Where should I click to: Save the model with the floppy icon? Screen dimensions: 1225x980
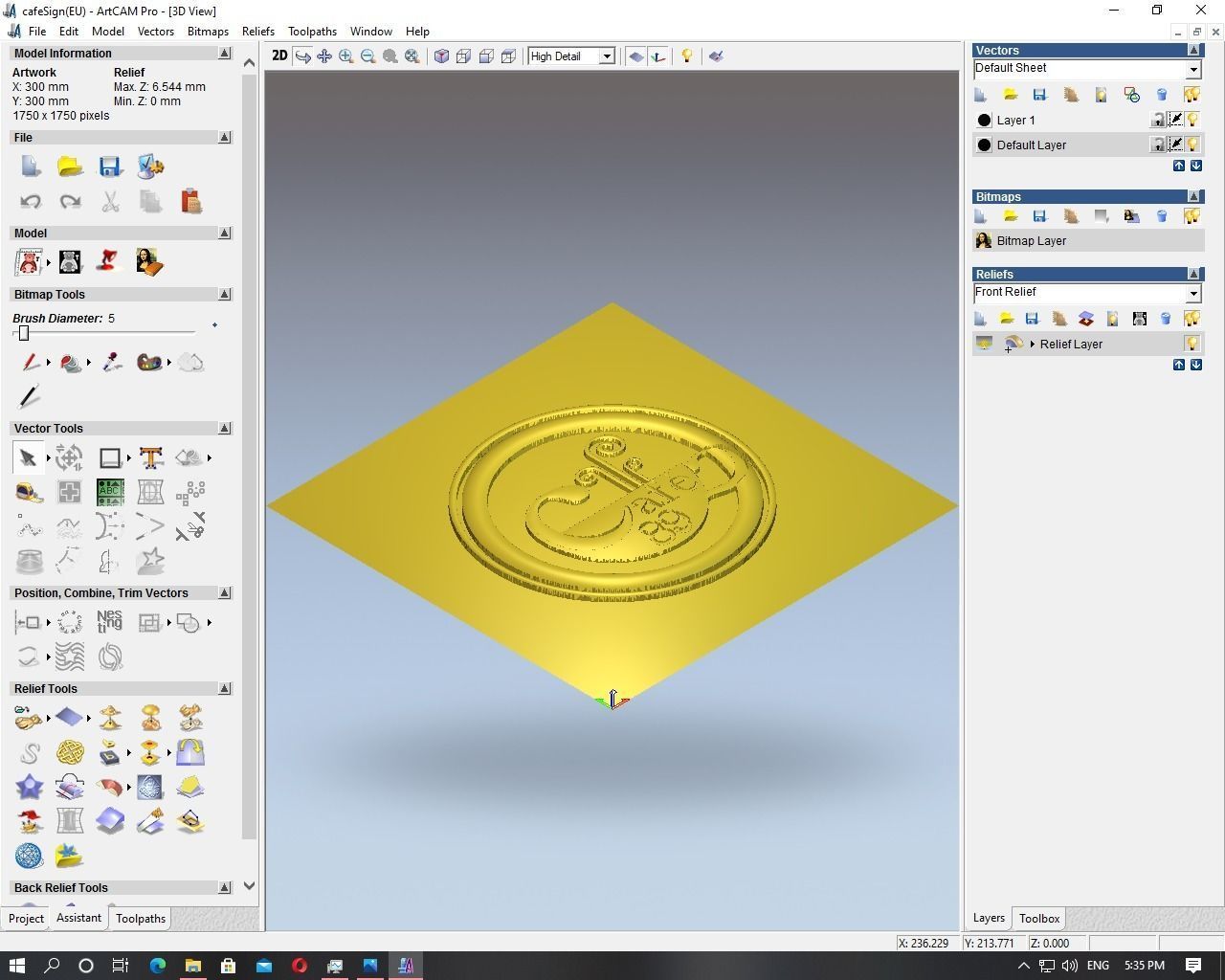coord(110,167)
